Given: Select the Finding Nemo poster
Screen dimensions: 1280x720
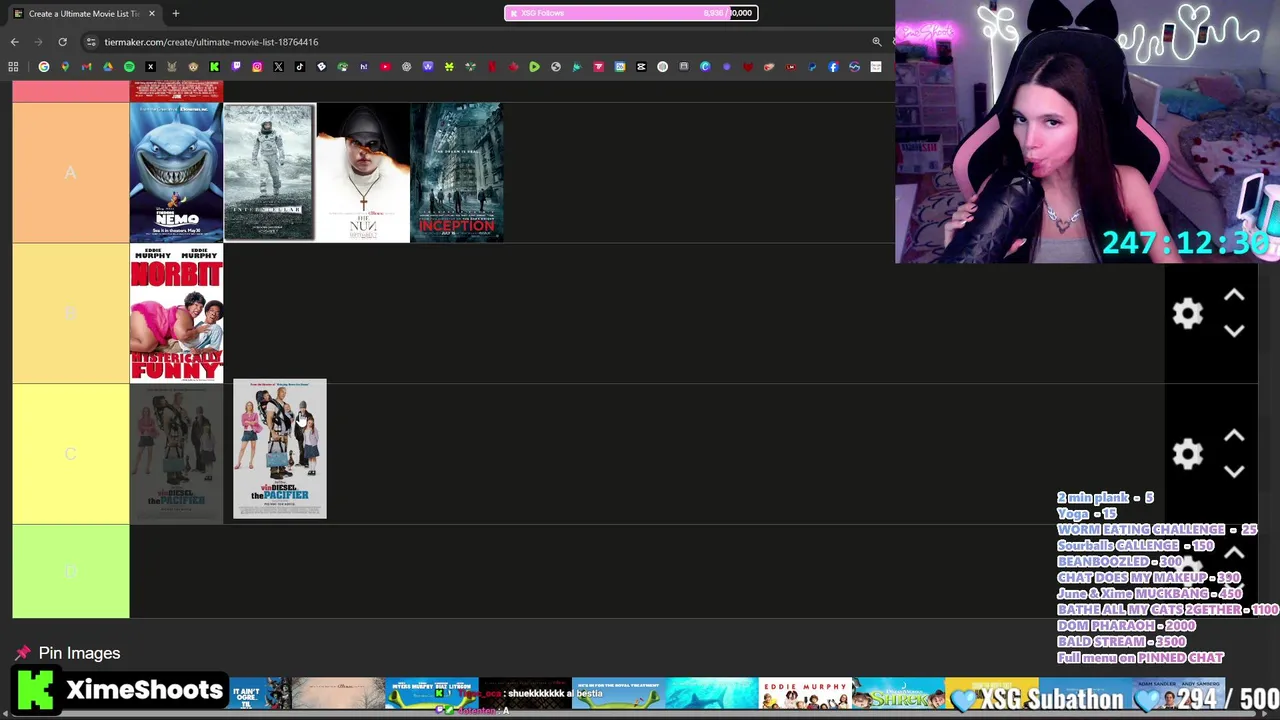Looking at the screenshot, I should tap(176, 172).
